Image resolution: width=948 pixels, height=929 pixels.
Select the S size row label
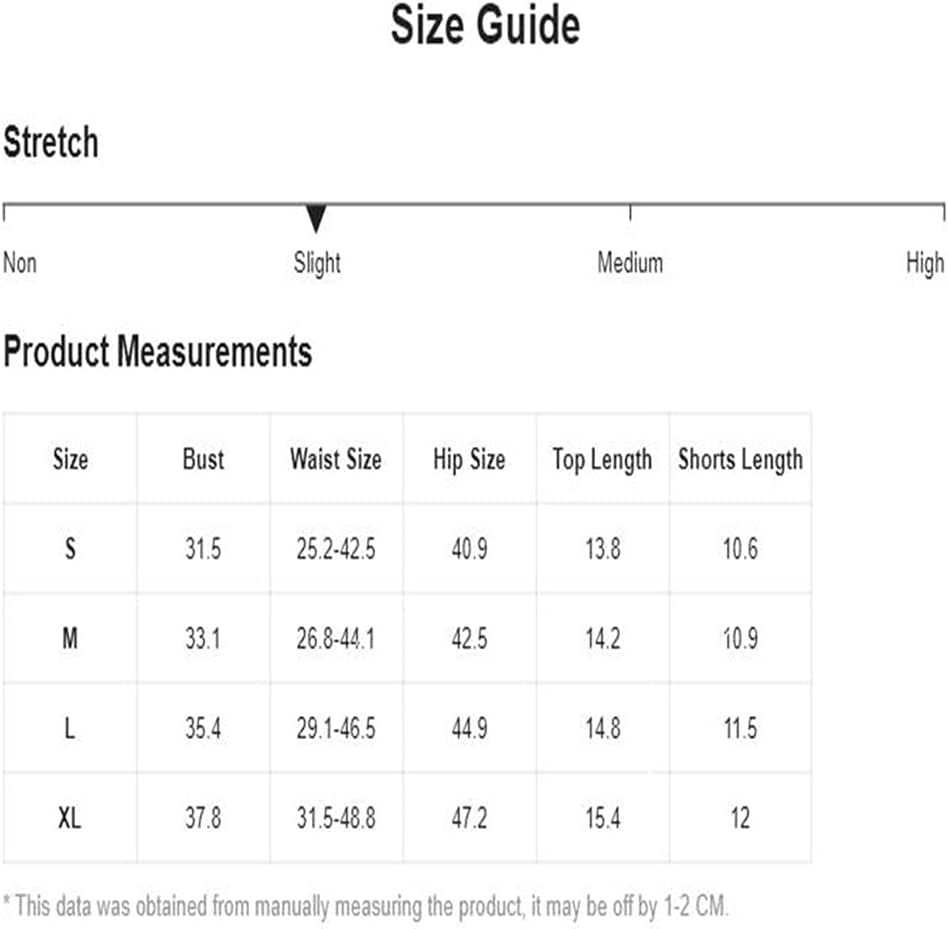point(70,549)
